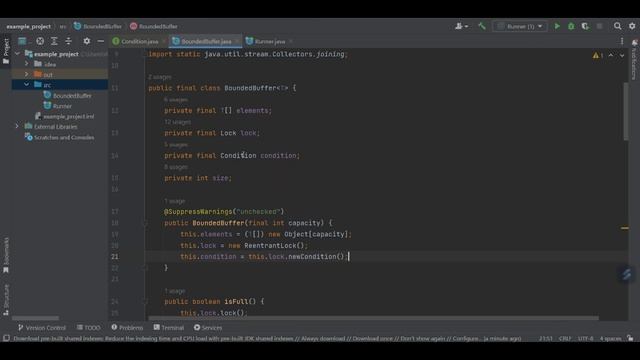Click the read-only lock icon in status bar
The width and height of the screenshot is (640, 360).
click(631, 338)
